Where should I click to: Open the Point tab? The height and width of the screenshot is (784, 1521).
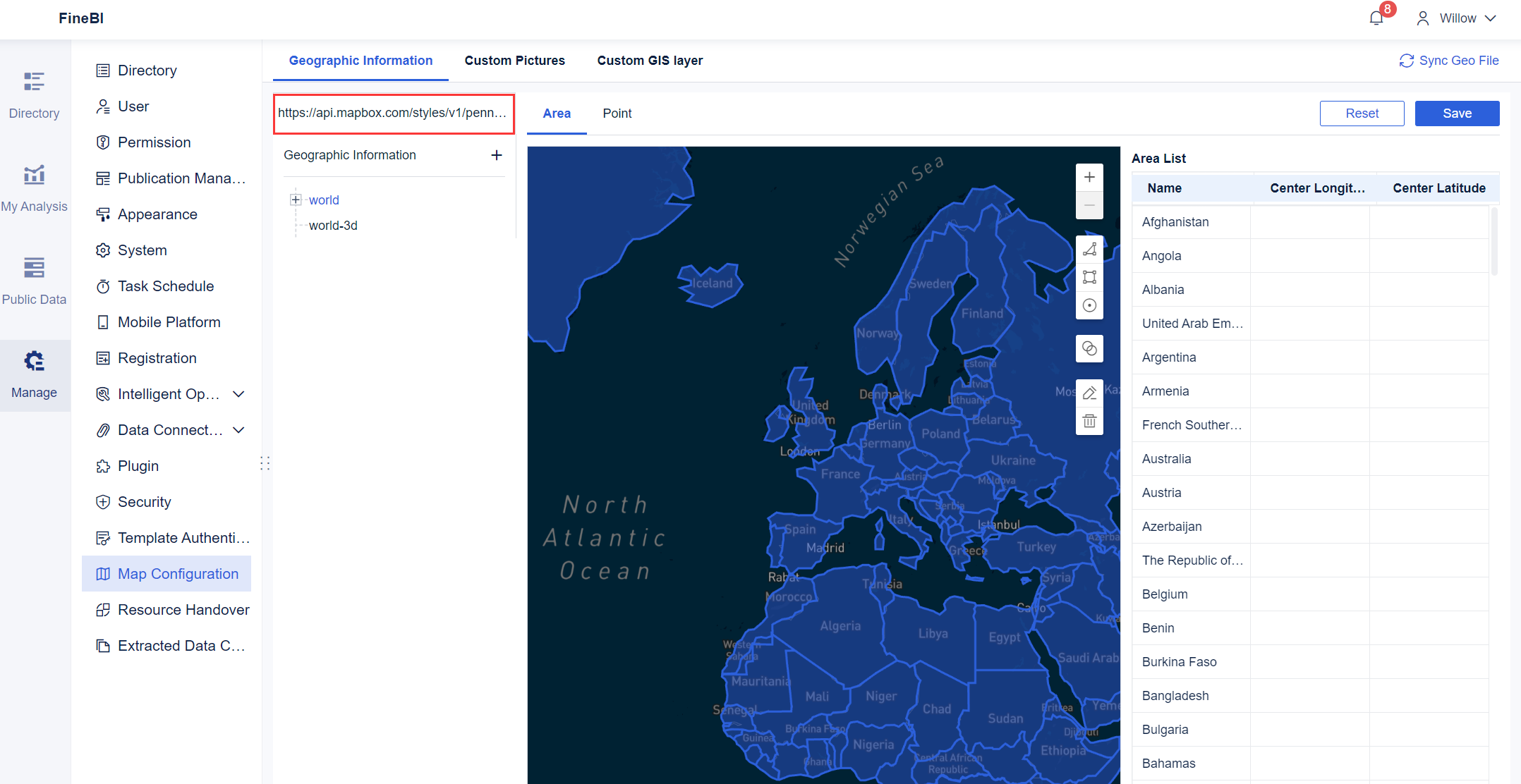(617, 113)
